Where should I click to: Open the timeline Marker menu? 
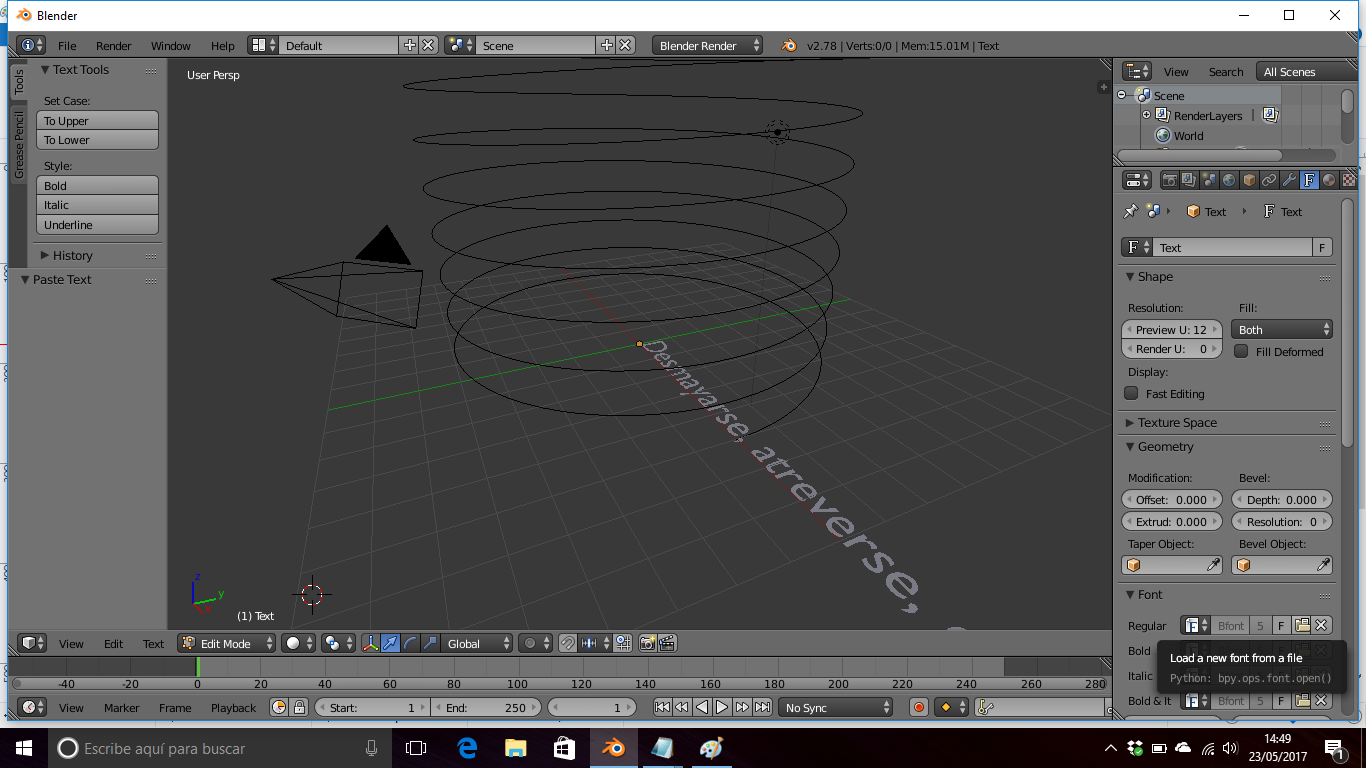pyautogui.click(x=122, y=707)
